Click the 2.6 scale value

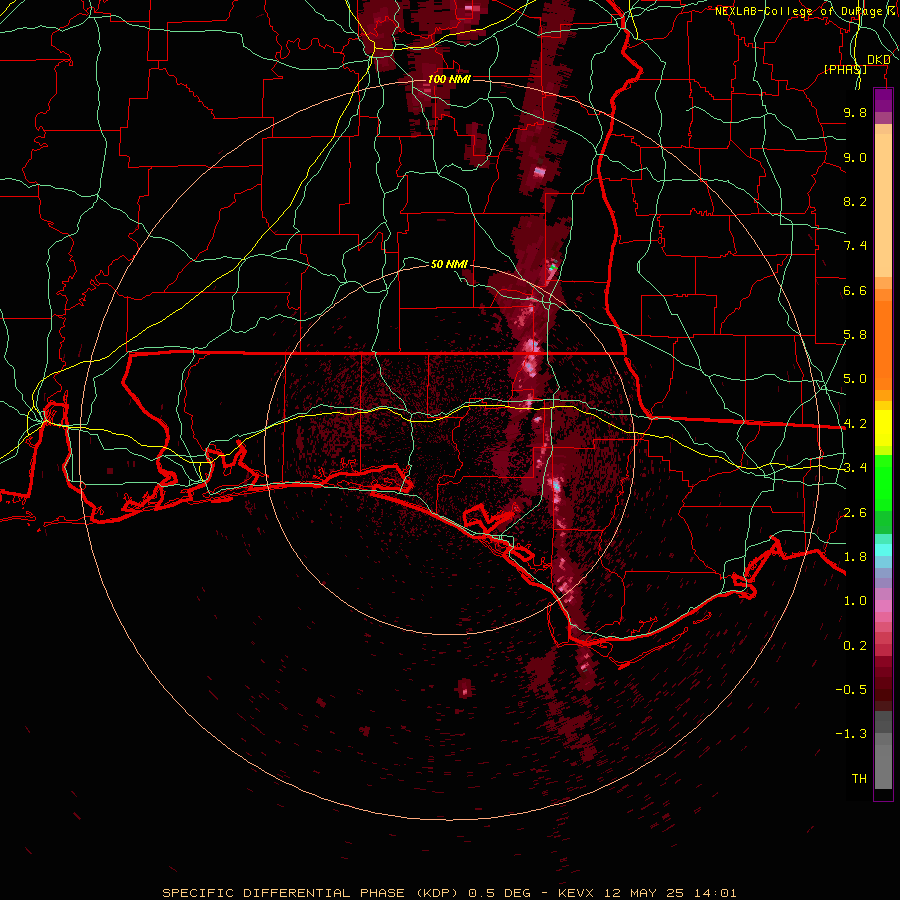pos(855,512)
